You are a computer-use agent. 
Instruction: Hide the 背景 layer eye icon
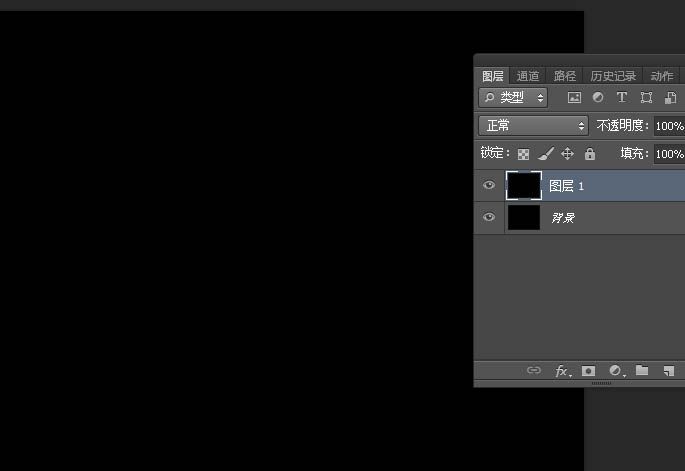[489, 218]
